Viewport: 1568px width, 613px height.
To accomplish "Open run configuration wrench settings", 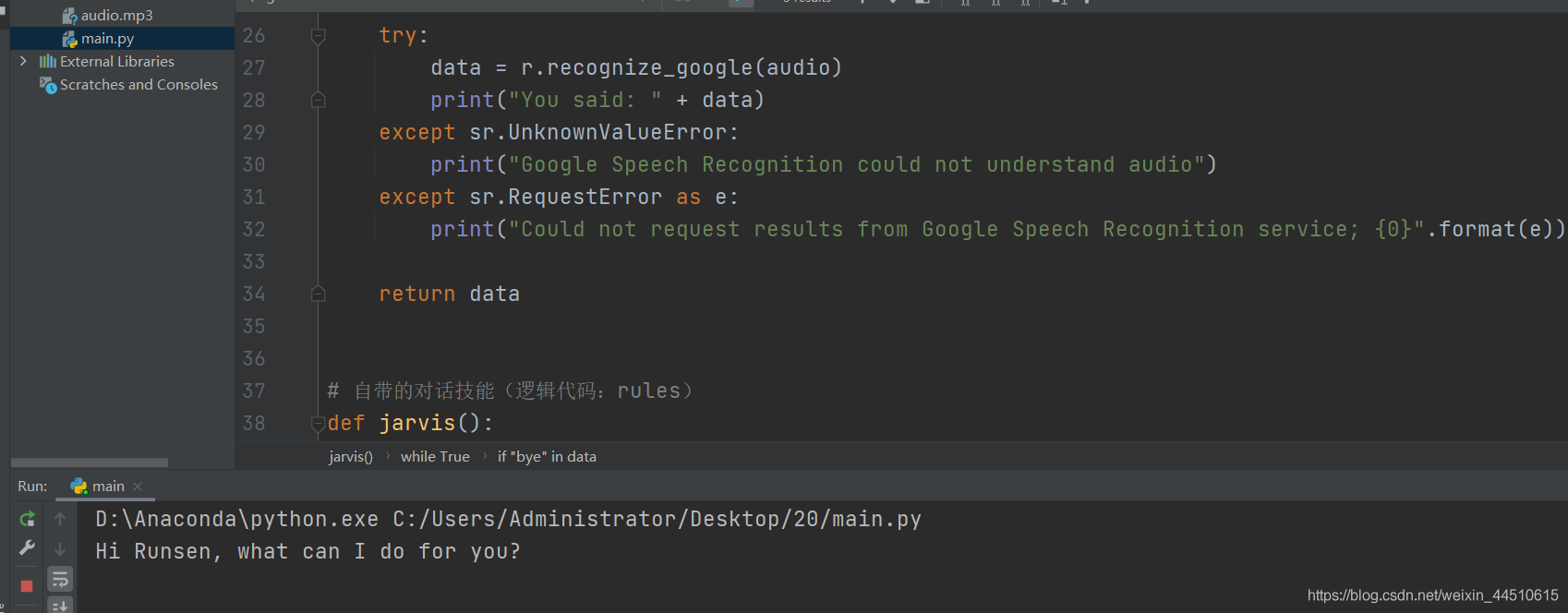I will point(27,548).
